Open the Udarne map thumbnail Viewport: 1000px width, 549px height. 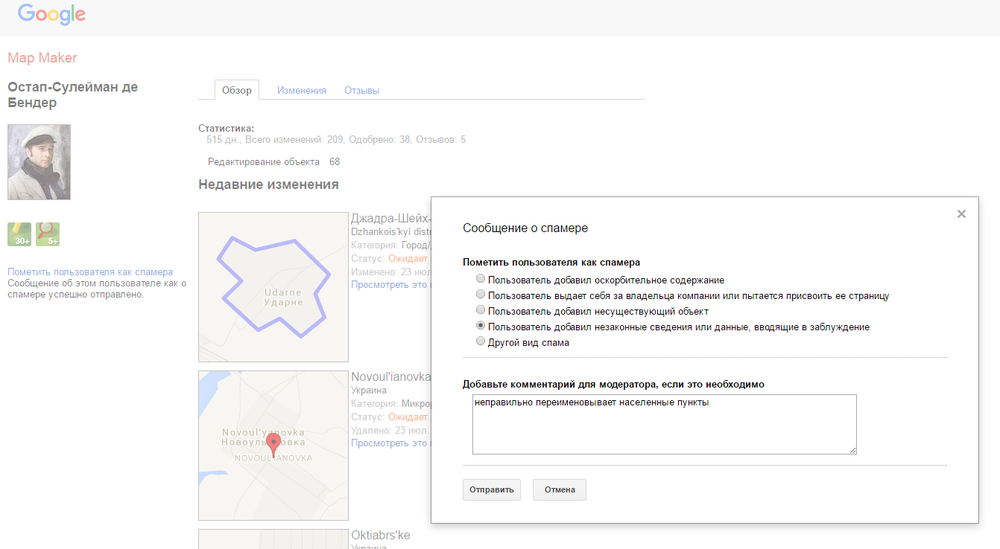tap(273, 287)
